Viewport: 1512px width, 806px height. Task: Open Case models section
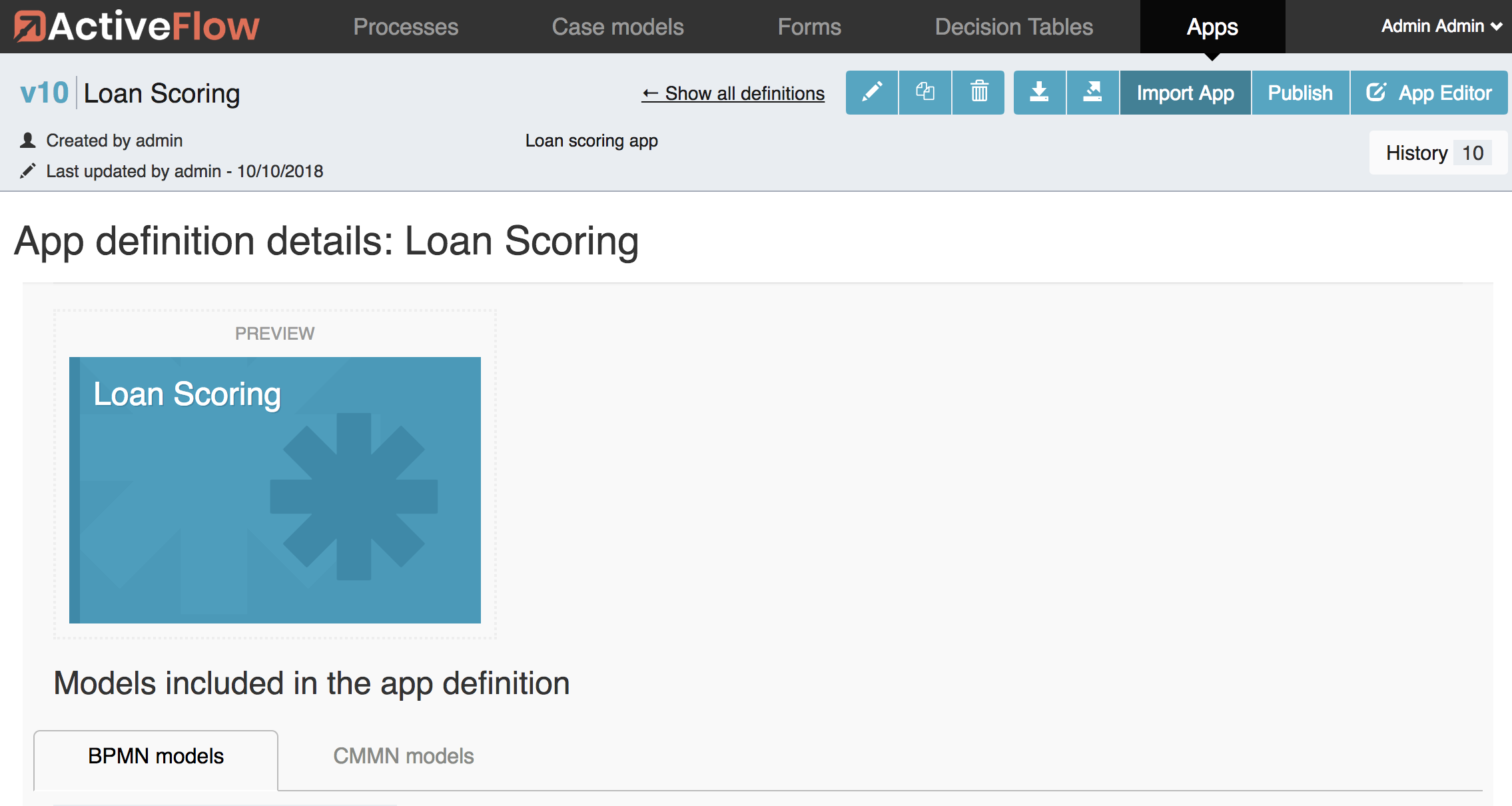tap(617, 27)
